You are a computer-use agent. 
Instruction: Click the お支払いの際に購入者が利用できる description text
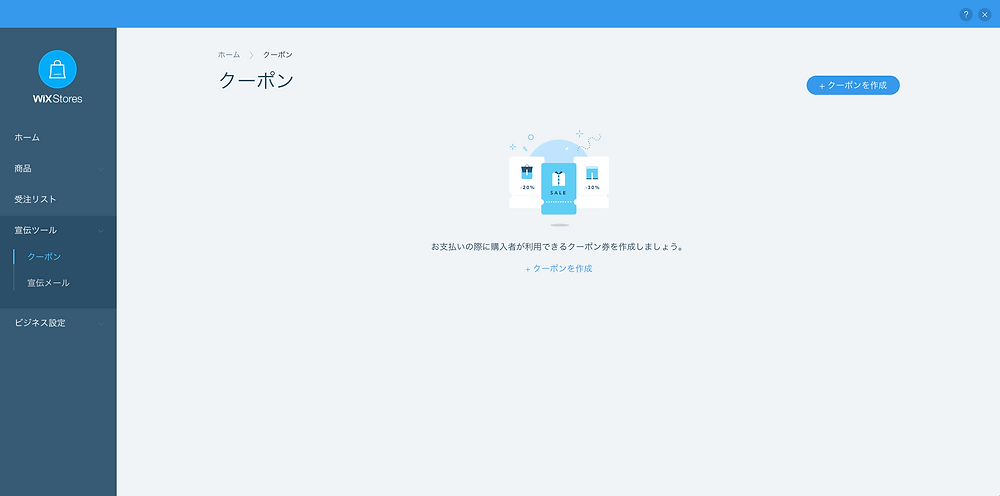coord(557,246)
